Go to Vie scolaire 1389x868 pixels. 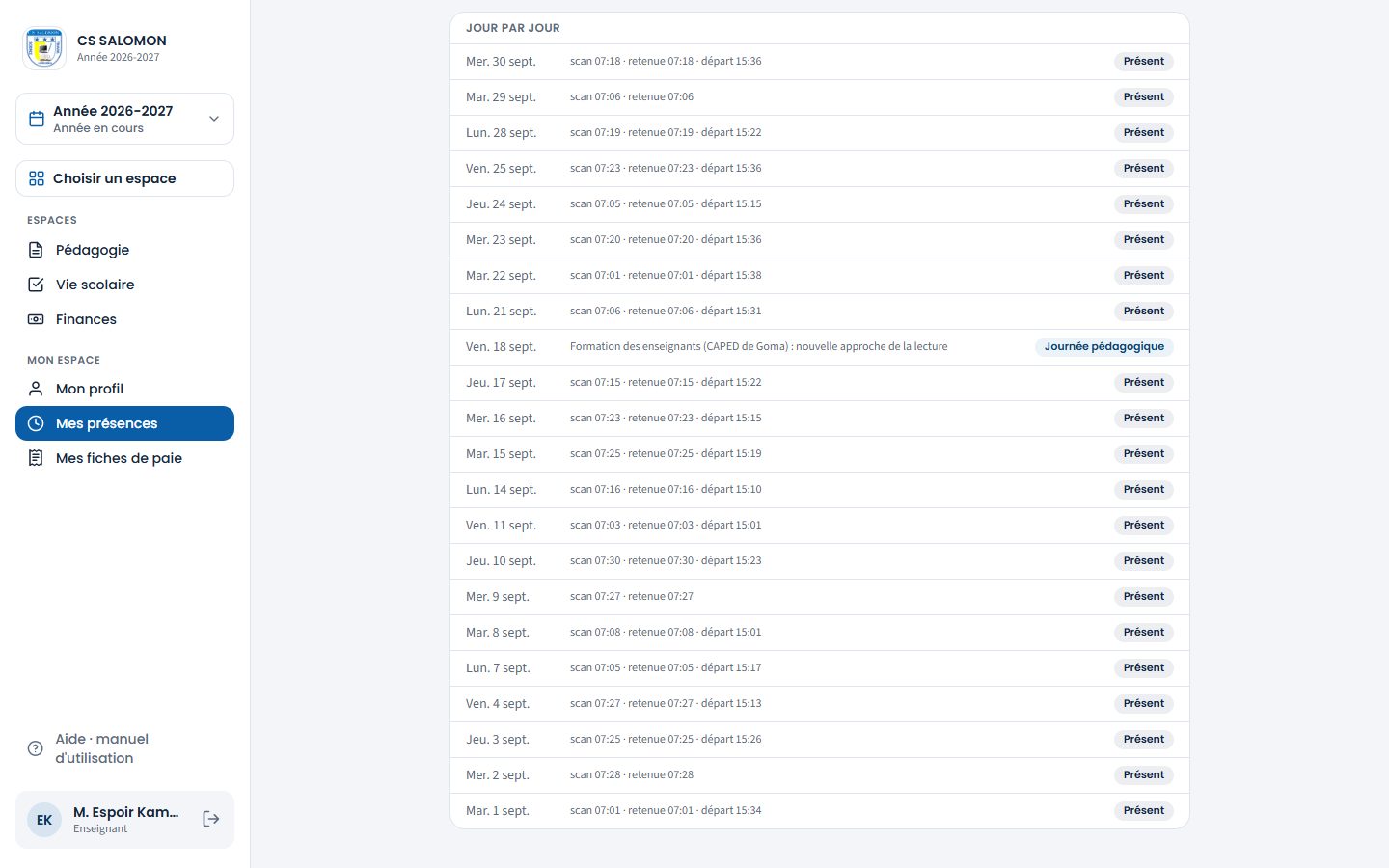click(124, 285)
